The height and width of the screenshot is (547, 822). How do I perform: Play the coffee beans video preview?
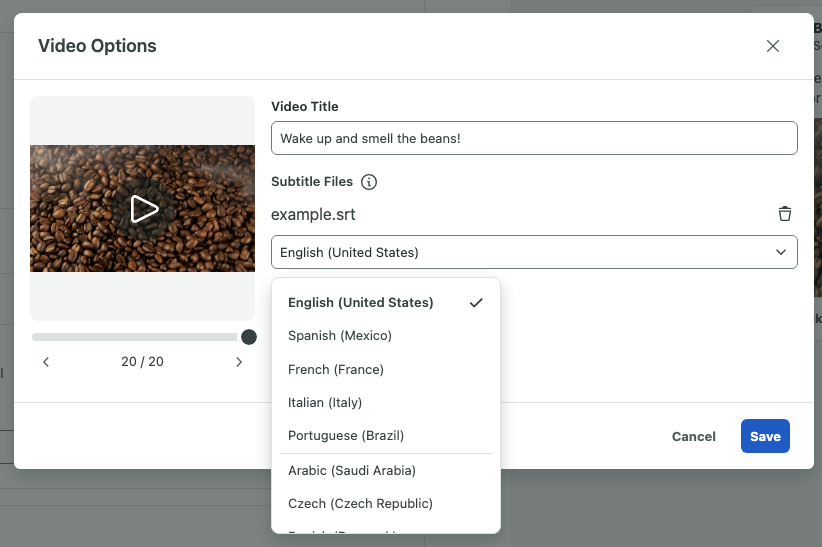pyautogui.click(x=143, y=209)
